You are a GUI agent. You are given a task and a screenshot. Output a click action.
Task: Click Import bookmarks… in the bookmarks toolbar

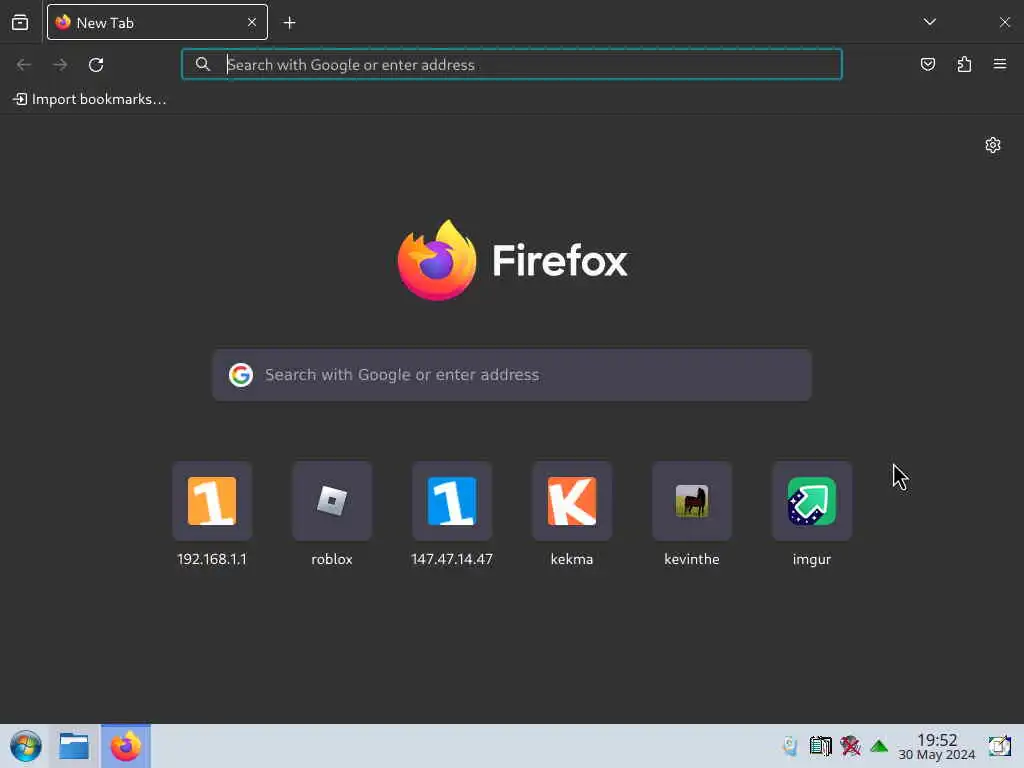pyautogui.click(x=90, y=99)
